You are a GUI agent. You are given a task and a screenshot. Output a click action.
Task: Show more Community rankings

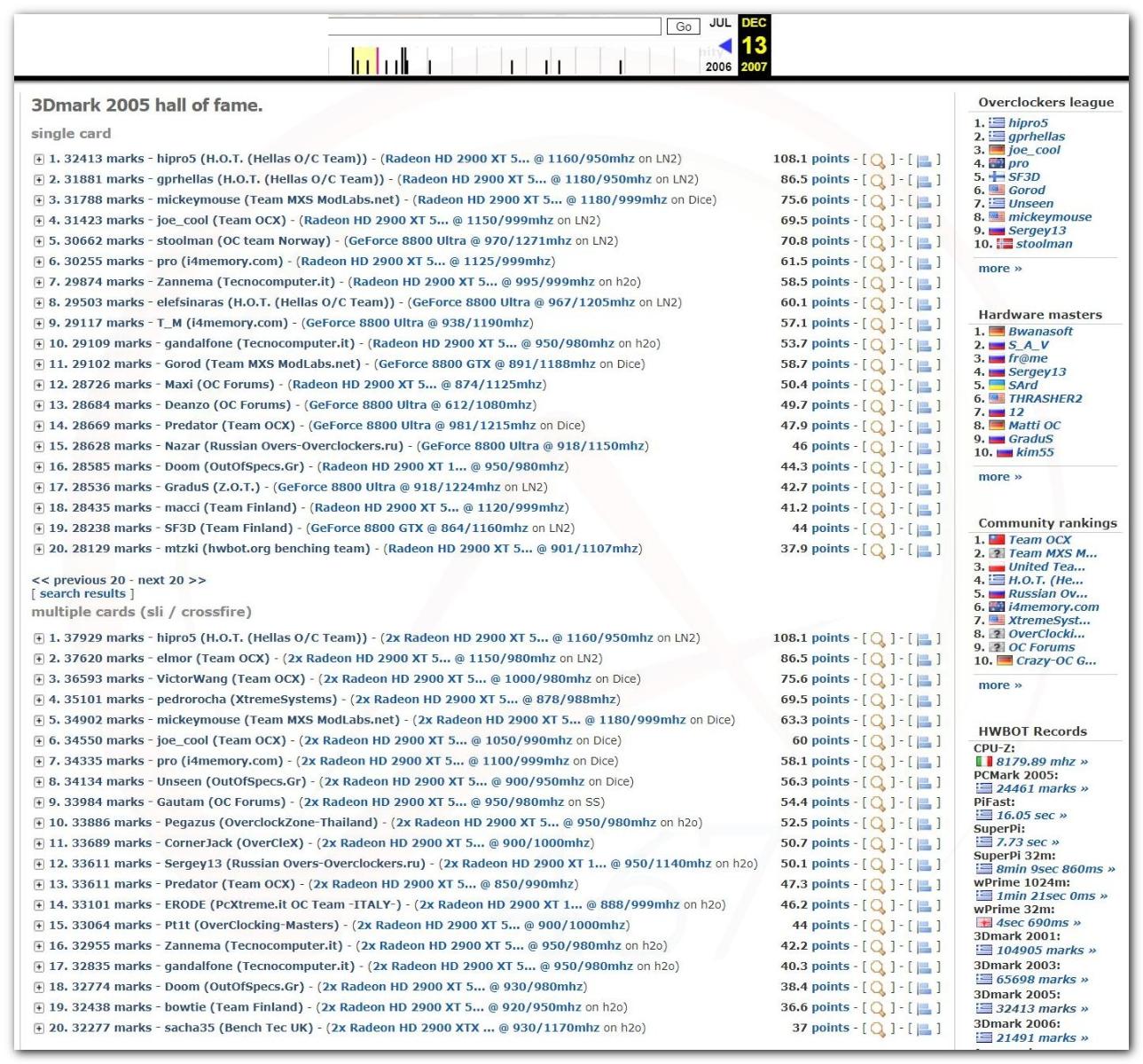click(x=999, y=685)
